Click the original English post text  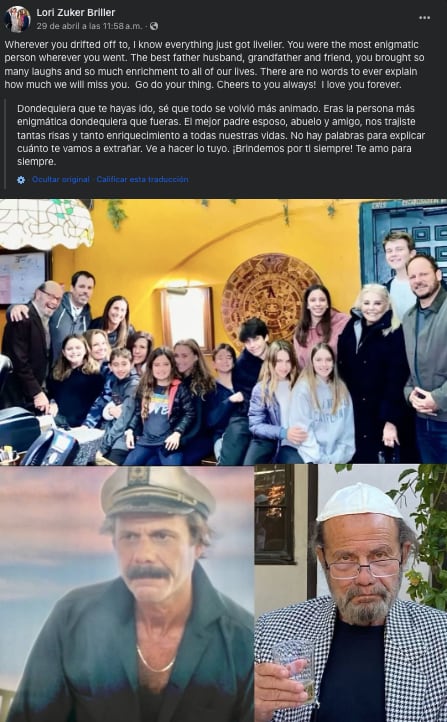point(215,65)
